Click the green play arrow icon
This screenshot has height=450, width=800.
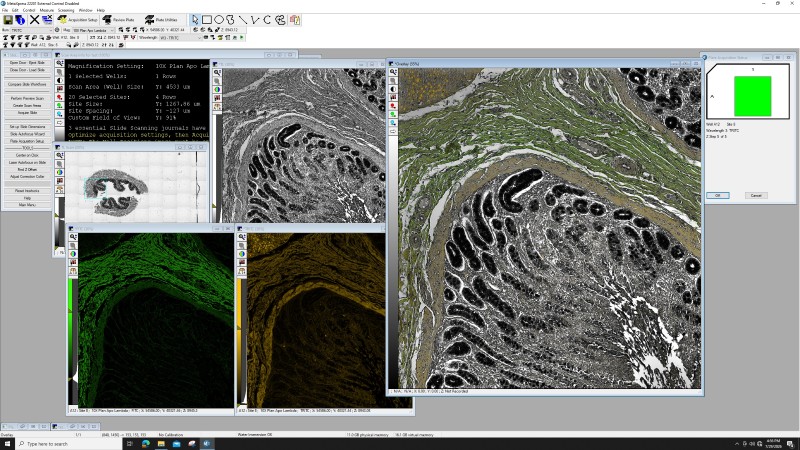[241, 37]
